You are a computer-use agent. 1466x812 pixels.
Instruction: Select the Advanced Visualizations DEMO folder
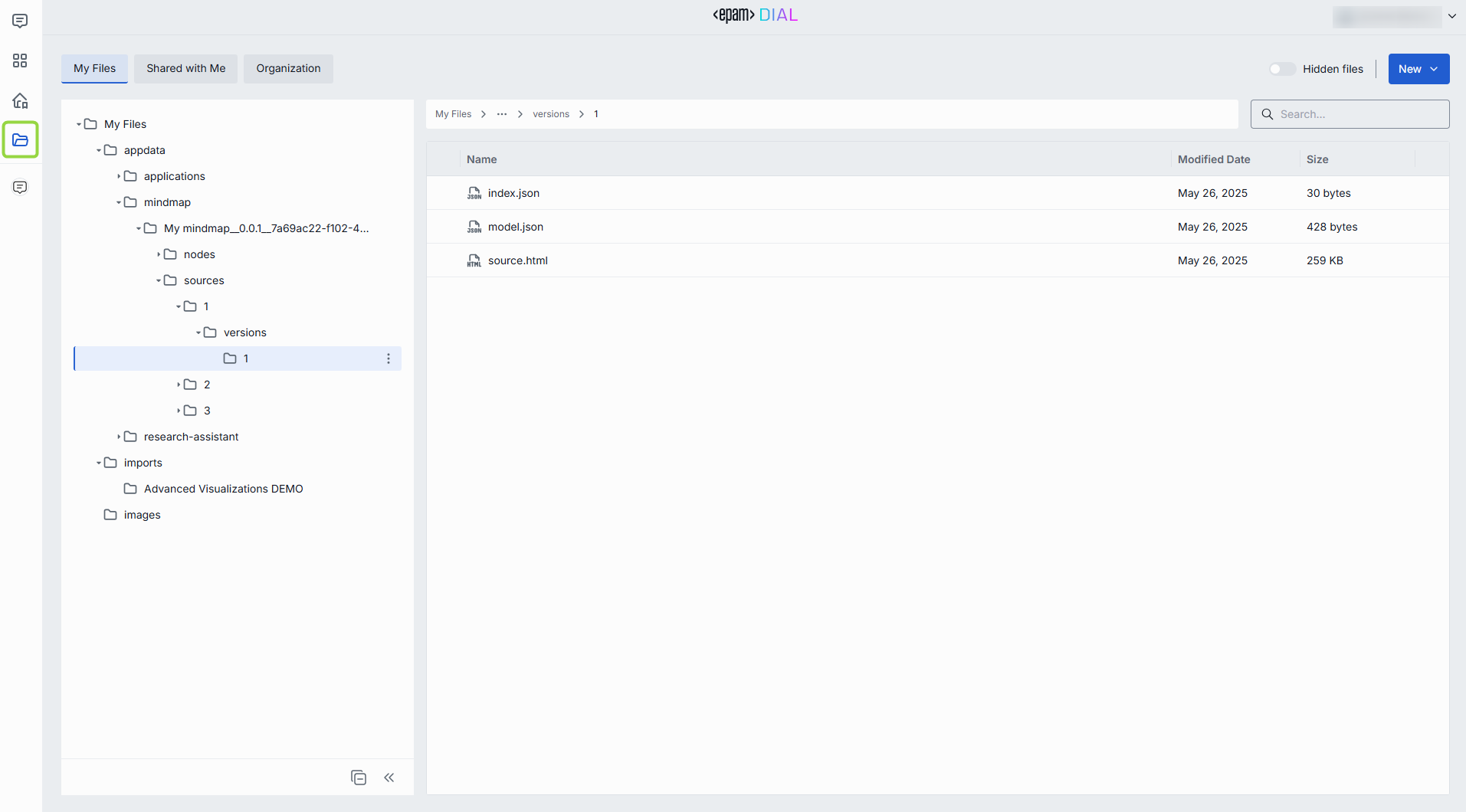(x=223, y=489)
